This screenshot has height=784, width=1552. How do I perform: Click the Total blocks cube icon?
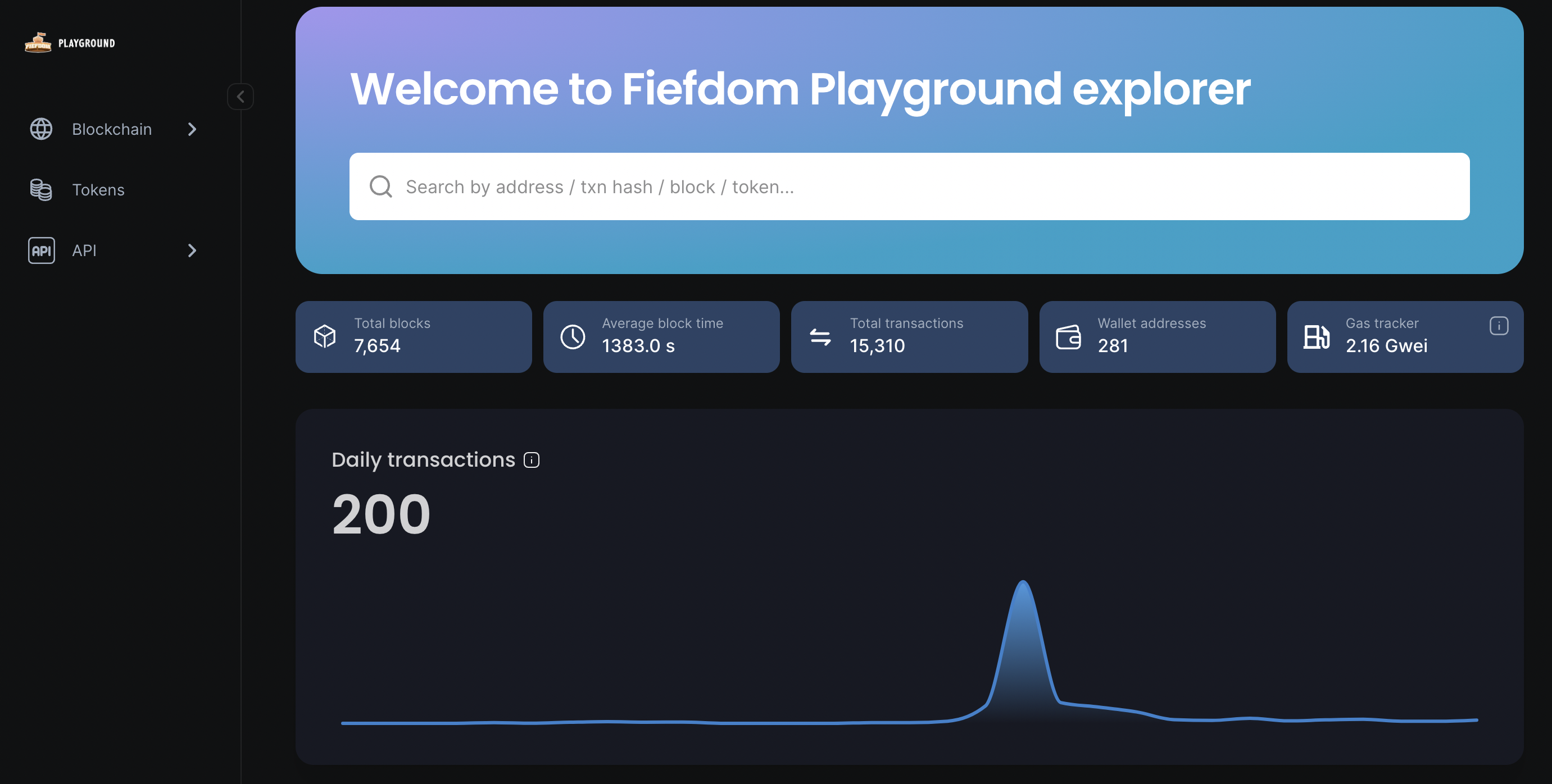point(325,336)
